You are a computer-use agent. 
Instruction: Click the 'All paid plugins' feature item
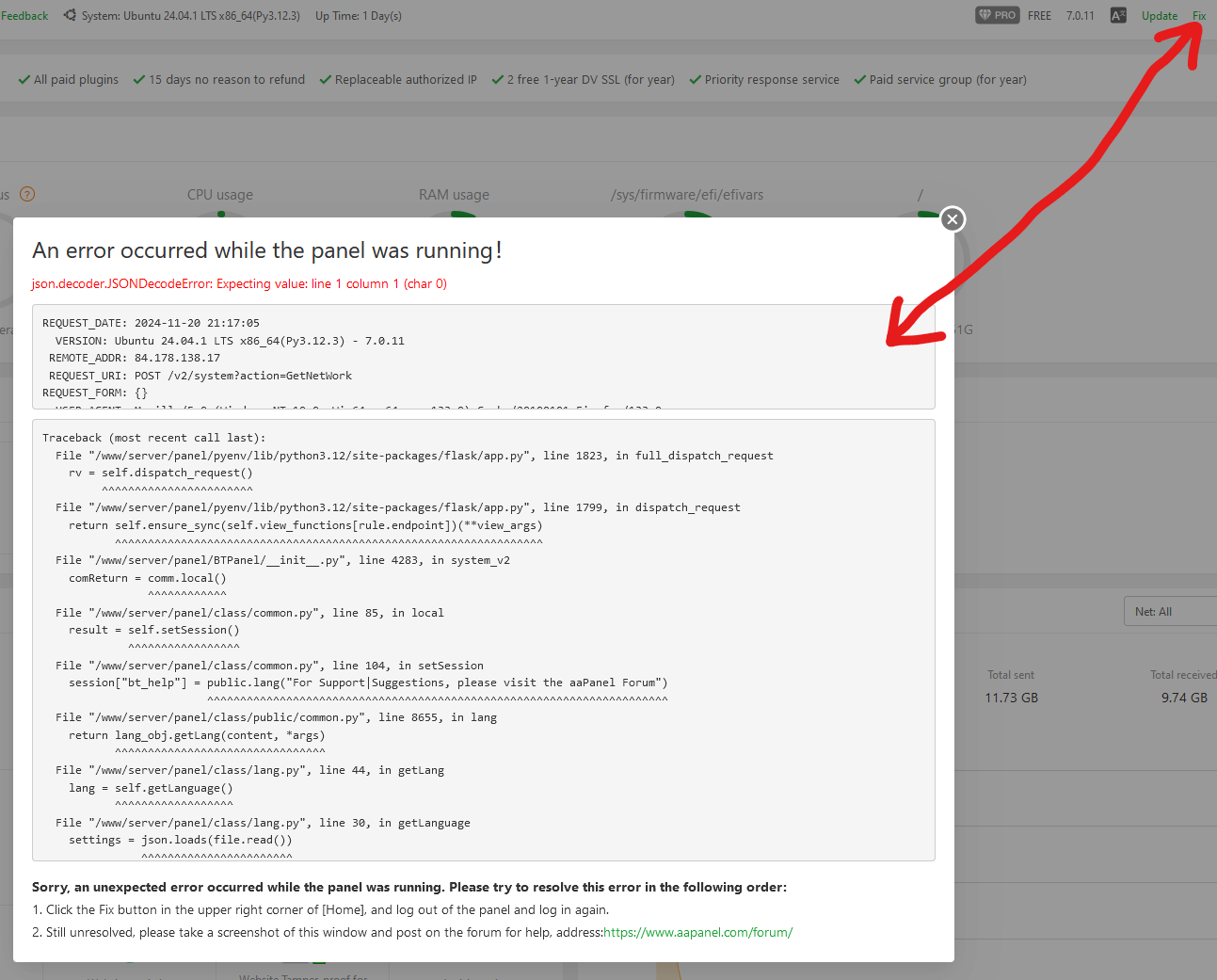[x=69, y=80]
